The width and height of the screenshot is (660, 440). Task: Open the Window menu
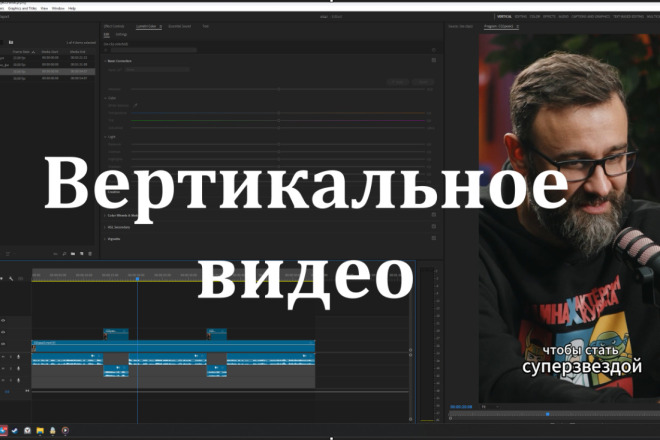click(58, 8)
